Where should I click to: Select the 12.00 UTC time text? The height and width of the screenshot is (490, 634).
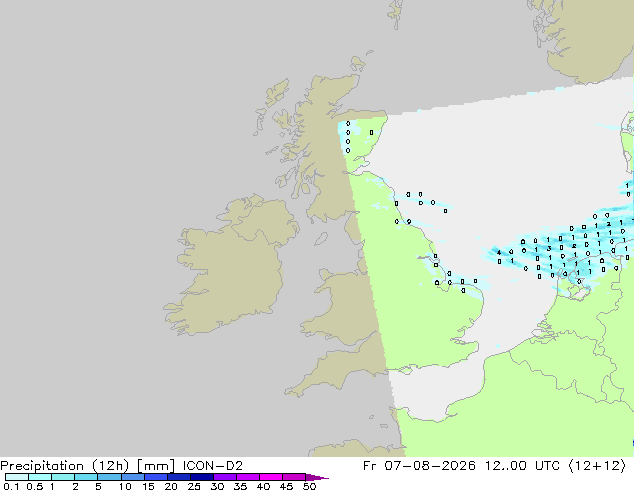[522, 466]
